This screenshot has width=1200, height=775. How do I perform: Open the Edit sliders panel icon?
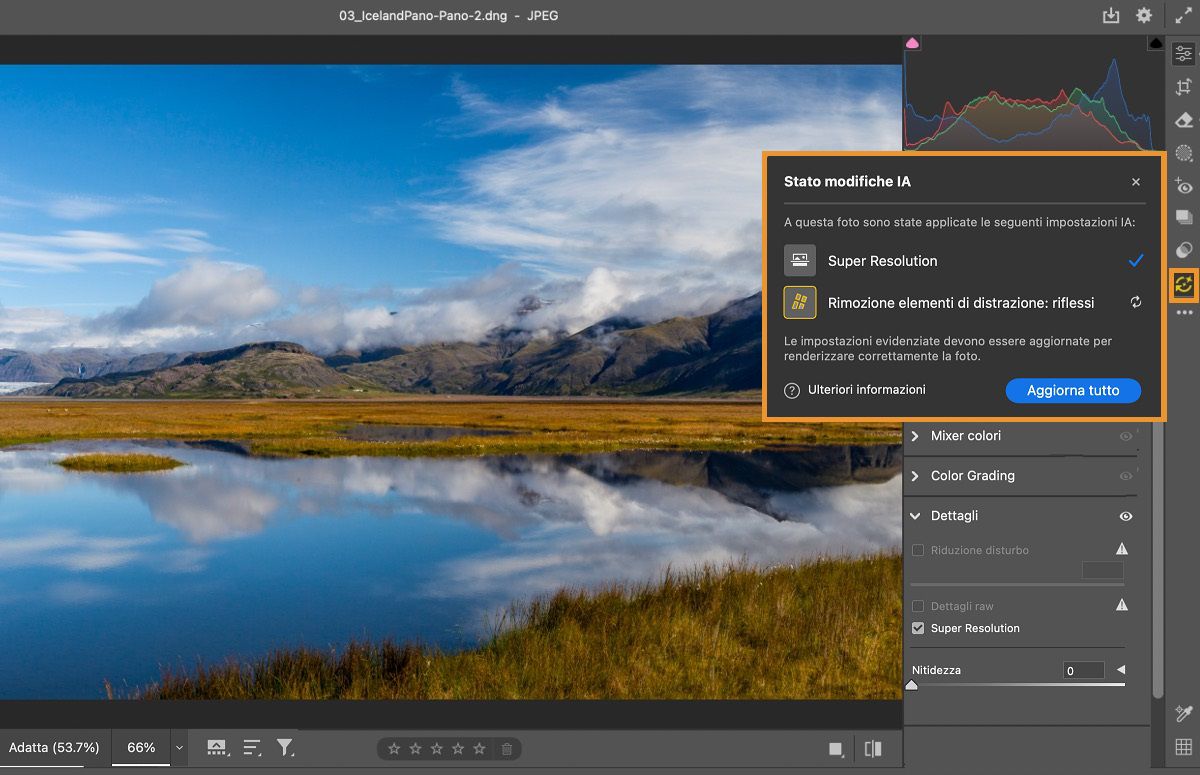pyautogui.click(x=1184, y=54)
